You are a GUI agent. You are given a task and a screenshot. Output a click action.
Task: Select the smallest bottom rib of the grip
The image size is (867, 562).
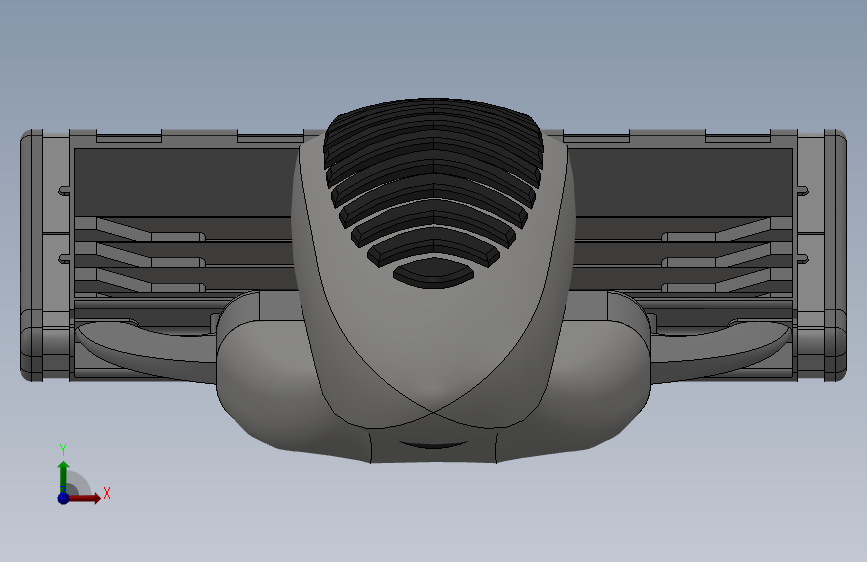click(x=434, y=273)
